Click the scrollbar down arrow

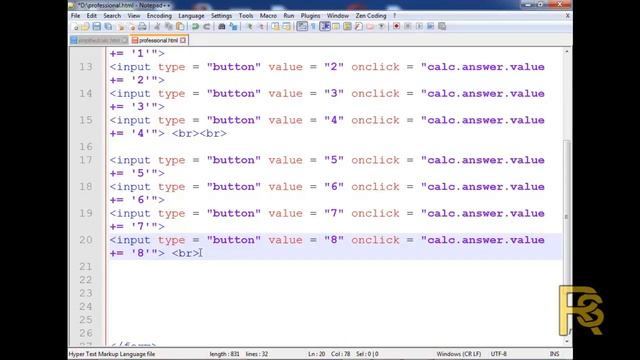(x=566, y=341)
